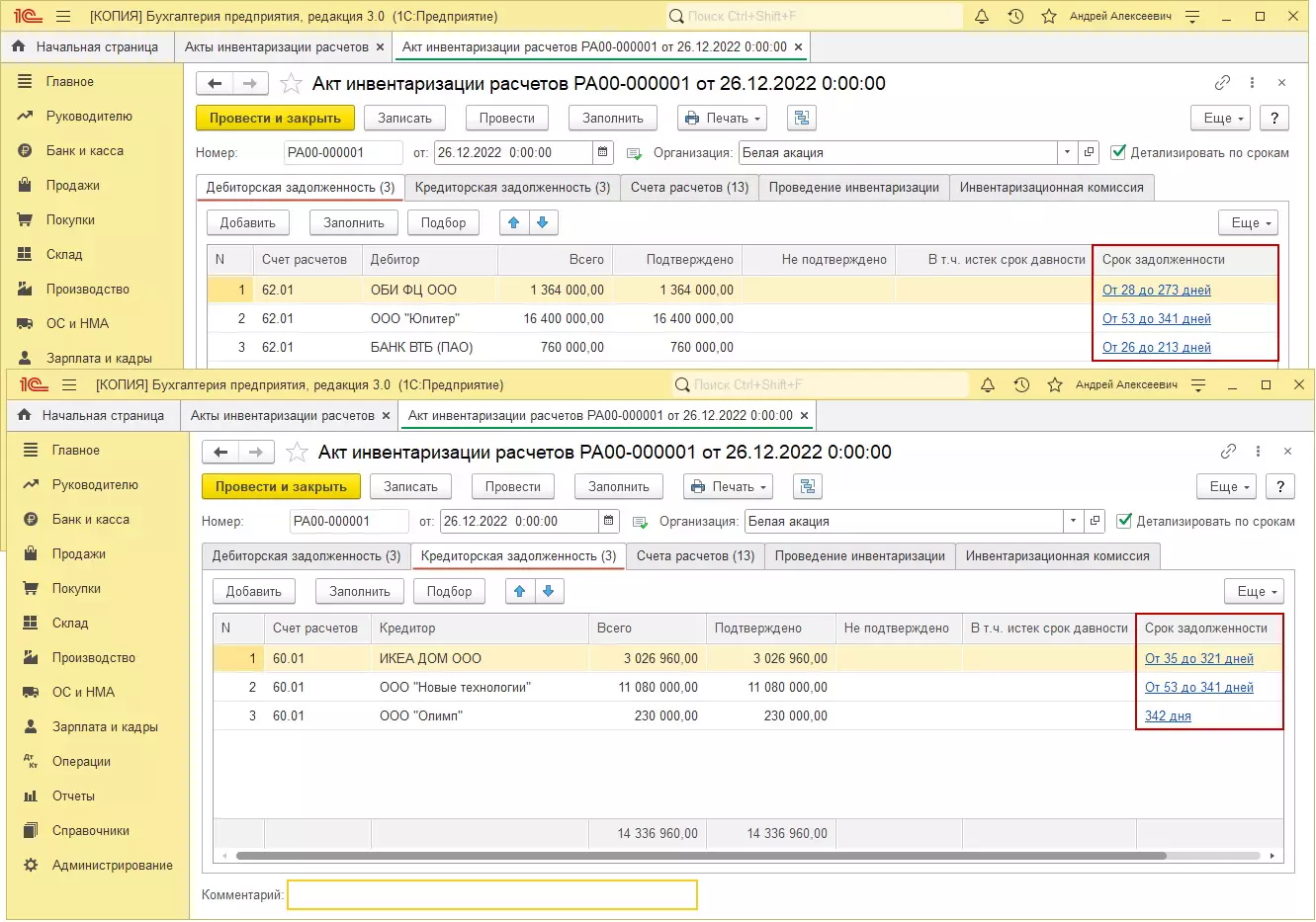Viewport: 1316px width, 922px height.
Task: Move row down in debtor table
Action: [x=542, y=223]
